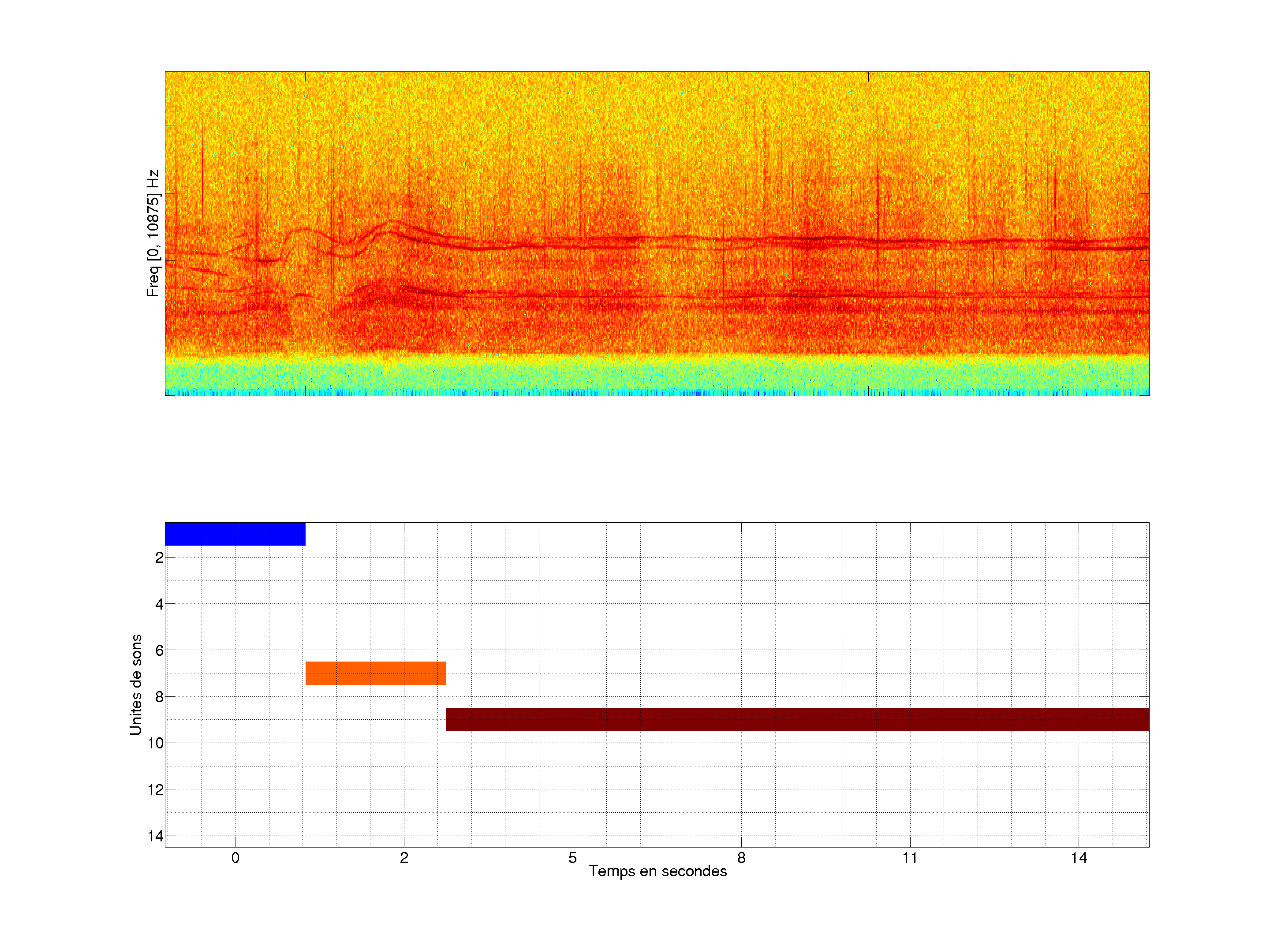This screenshot has width=1270, height=952.
Task: Click y-axis tick label 14
Action: pos(156,836)
